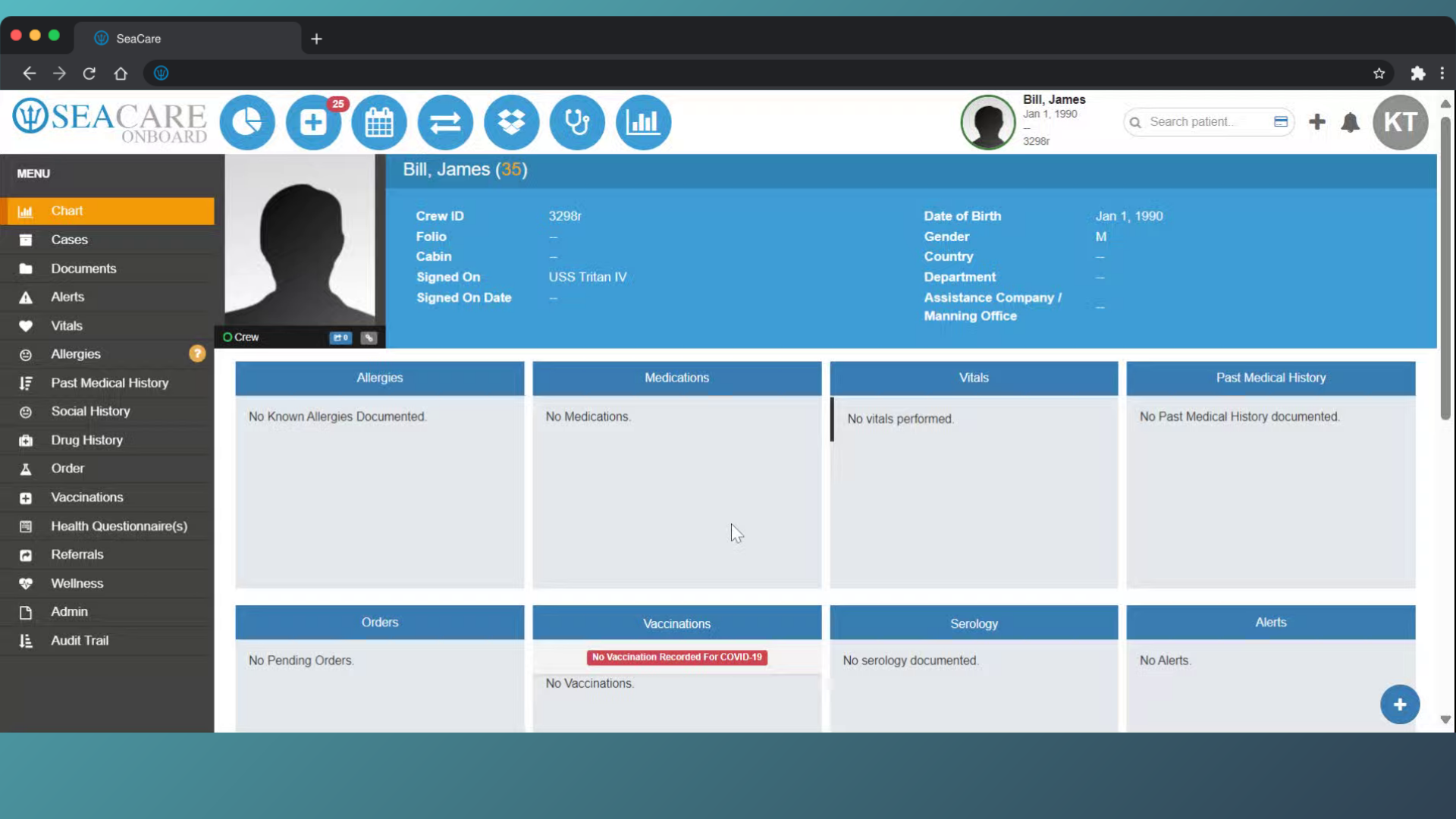
Task: Click the Orders card header
Action: pos(379,623)
